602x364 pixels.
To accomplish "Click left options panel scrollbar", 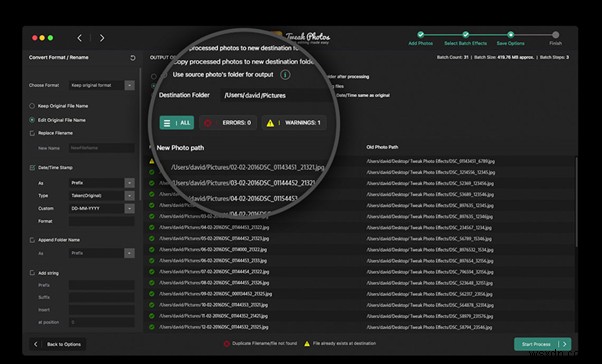I will point(140,134).
